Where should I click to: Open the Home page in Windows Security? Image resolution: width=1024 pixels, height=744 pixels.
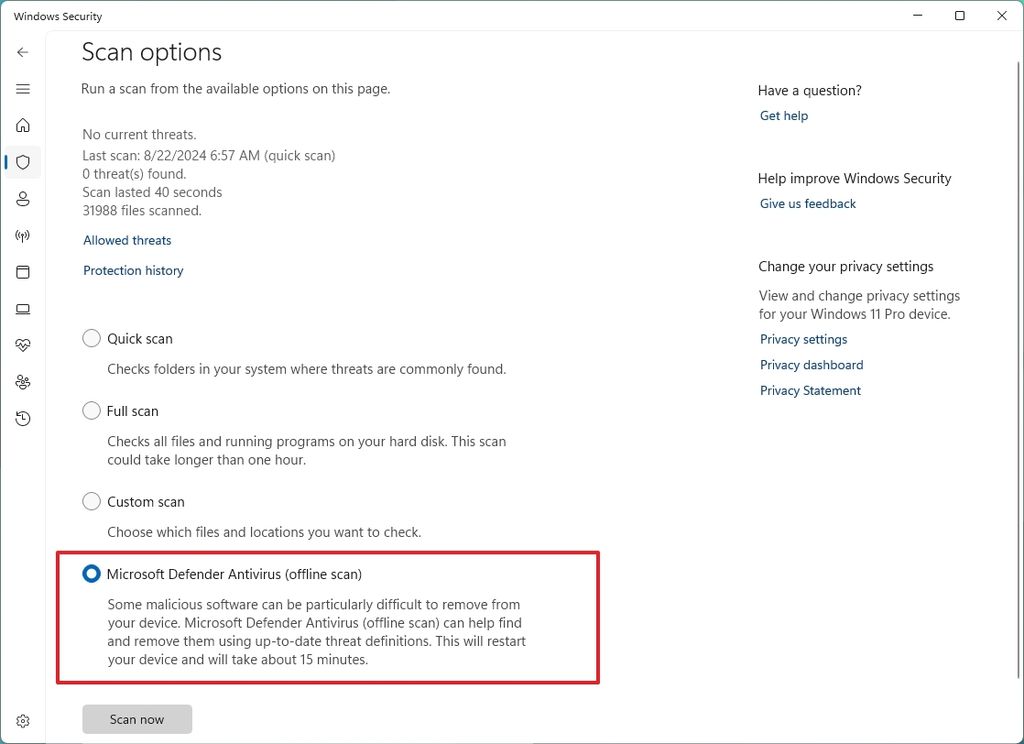click(x=22, y=125)
